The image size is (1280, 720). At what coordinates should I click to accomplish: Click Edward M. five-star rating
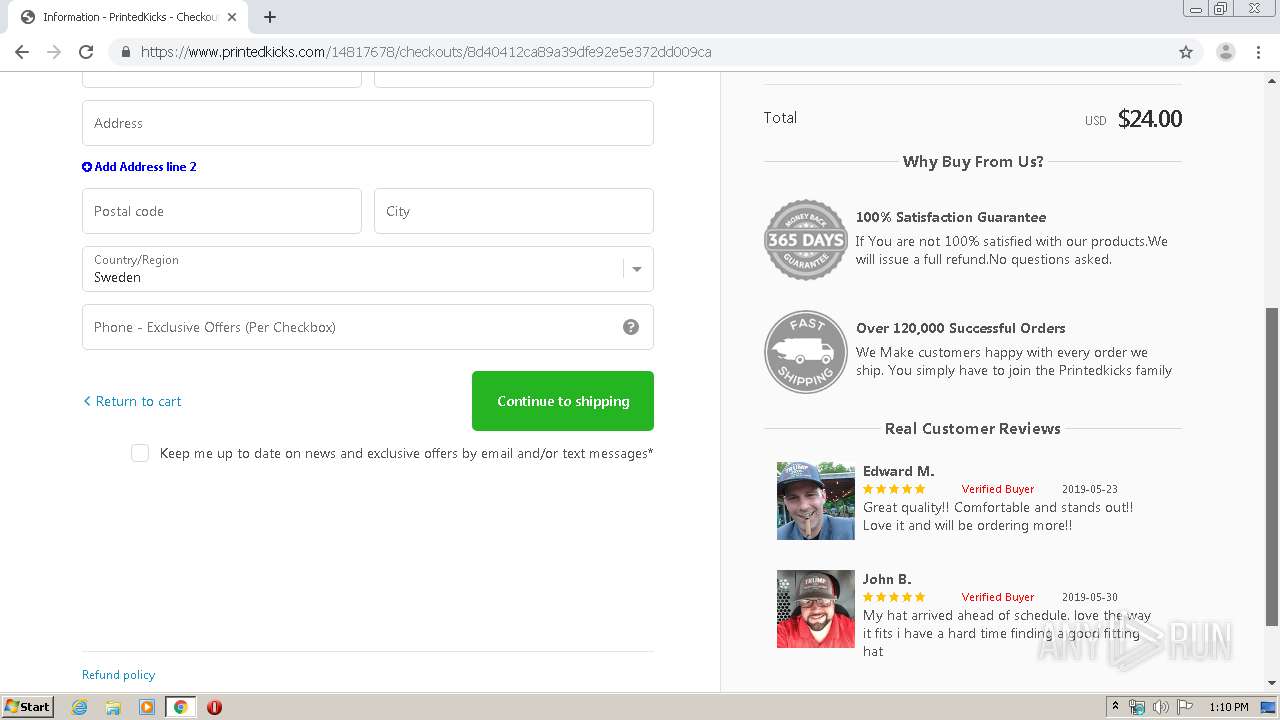(x=894, y=489)
